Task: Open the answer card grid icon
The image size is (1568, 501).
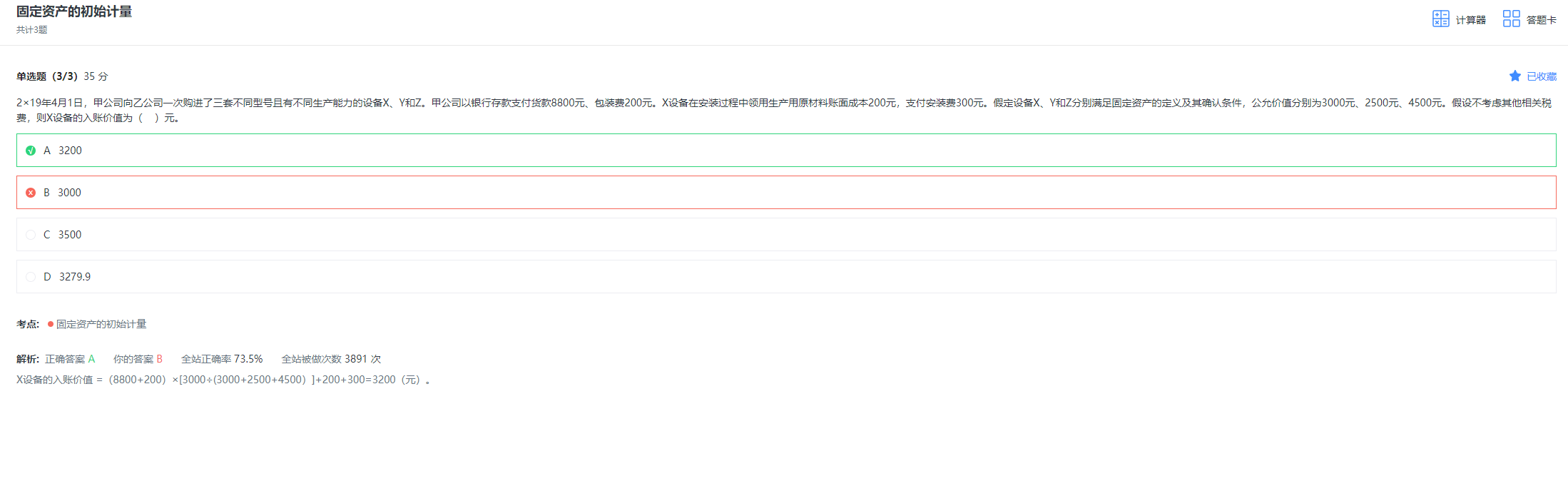Action: (x=1511, y=19)
